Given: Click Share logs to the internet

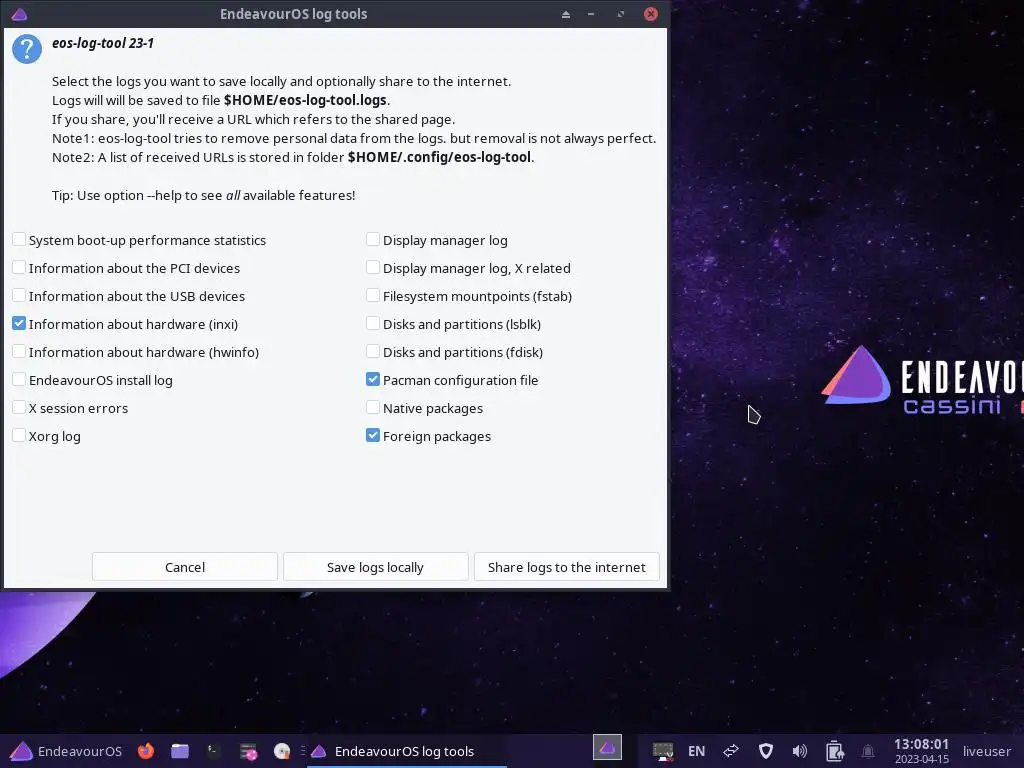Looking at the screenshot, I should [567, 567].
